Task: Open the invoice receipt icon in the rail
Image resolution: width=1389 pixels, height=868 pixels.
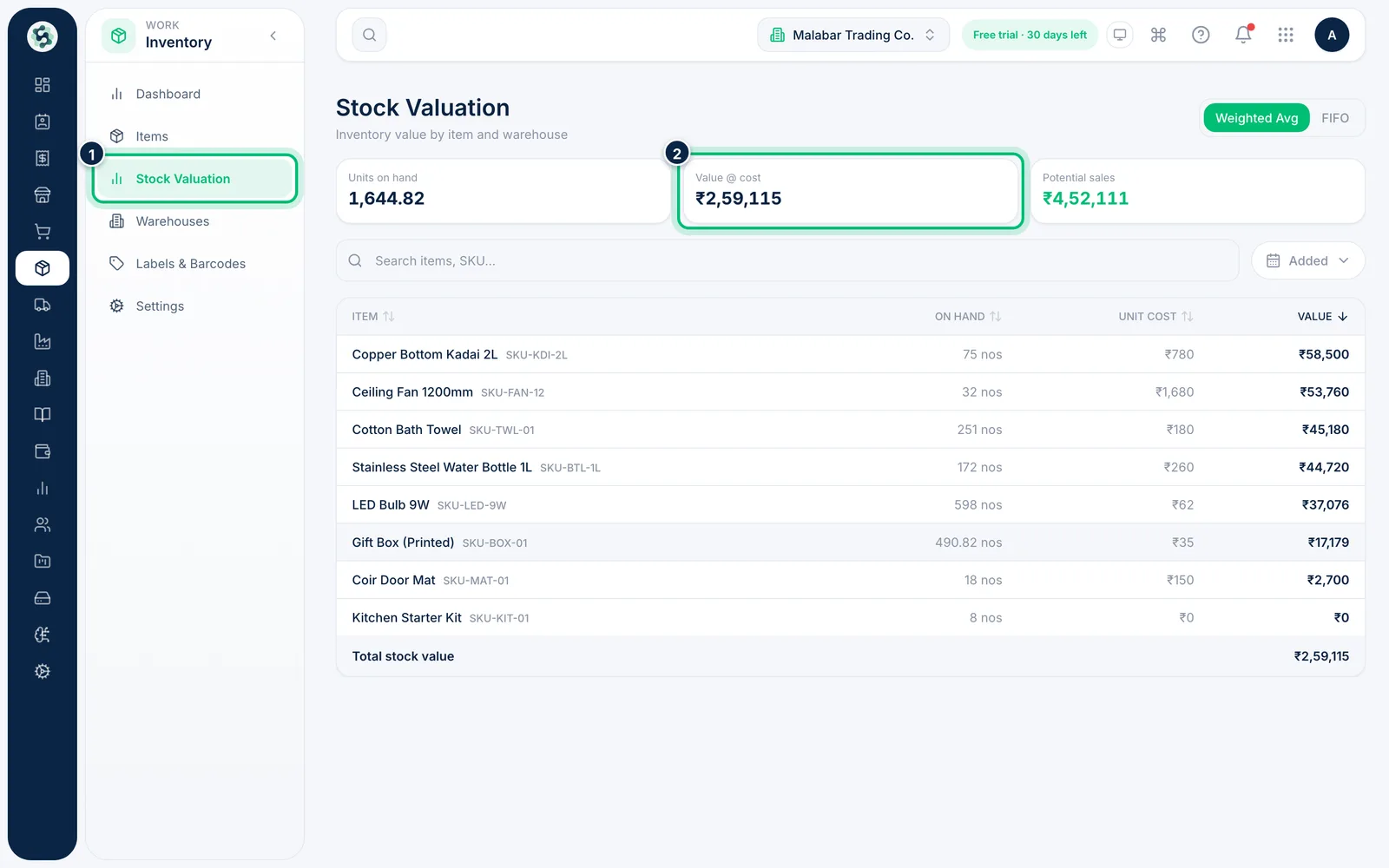Action: click(x=42, y=158)
